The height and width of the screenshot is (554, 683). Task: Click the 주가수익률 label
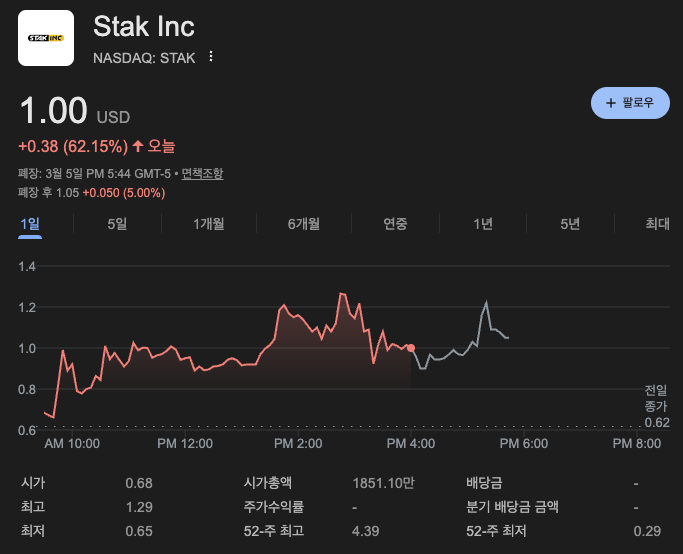point(274,507)
